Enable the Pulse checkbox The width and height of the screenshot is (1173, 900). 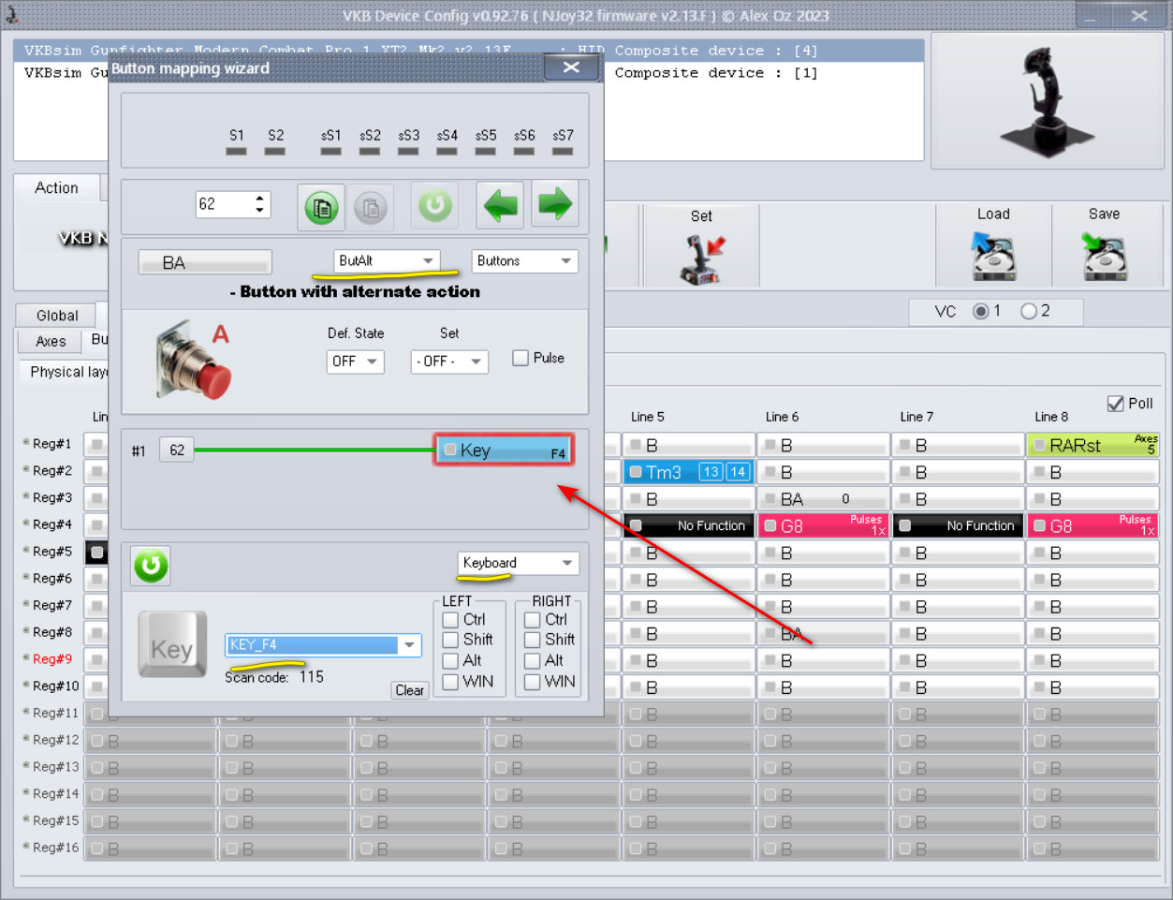521,358
